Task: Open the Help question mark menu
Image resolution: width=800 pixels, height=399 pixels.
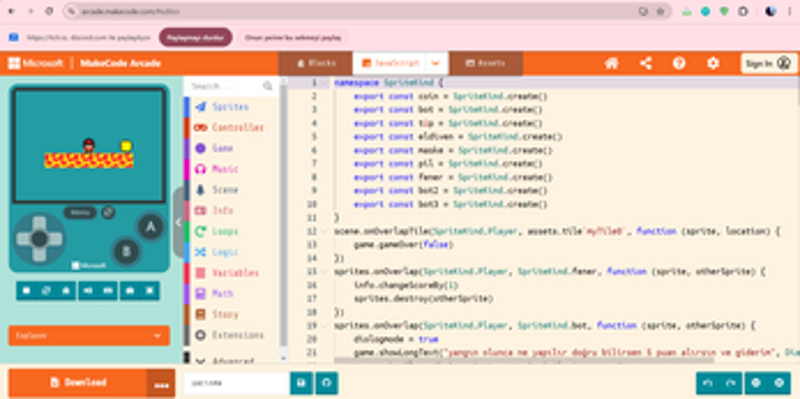Action: (x=679, y=63)
